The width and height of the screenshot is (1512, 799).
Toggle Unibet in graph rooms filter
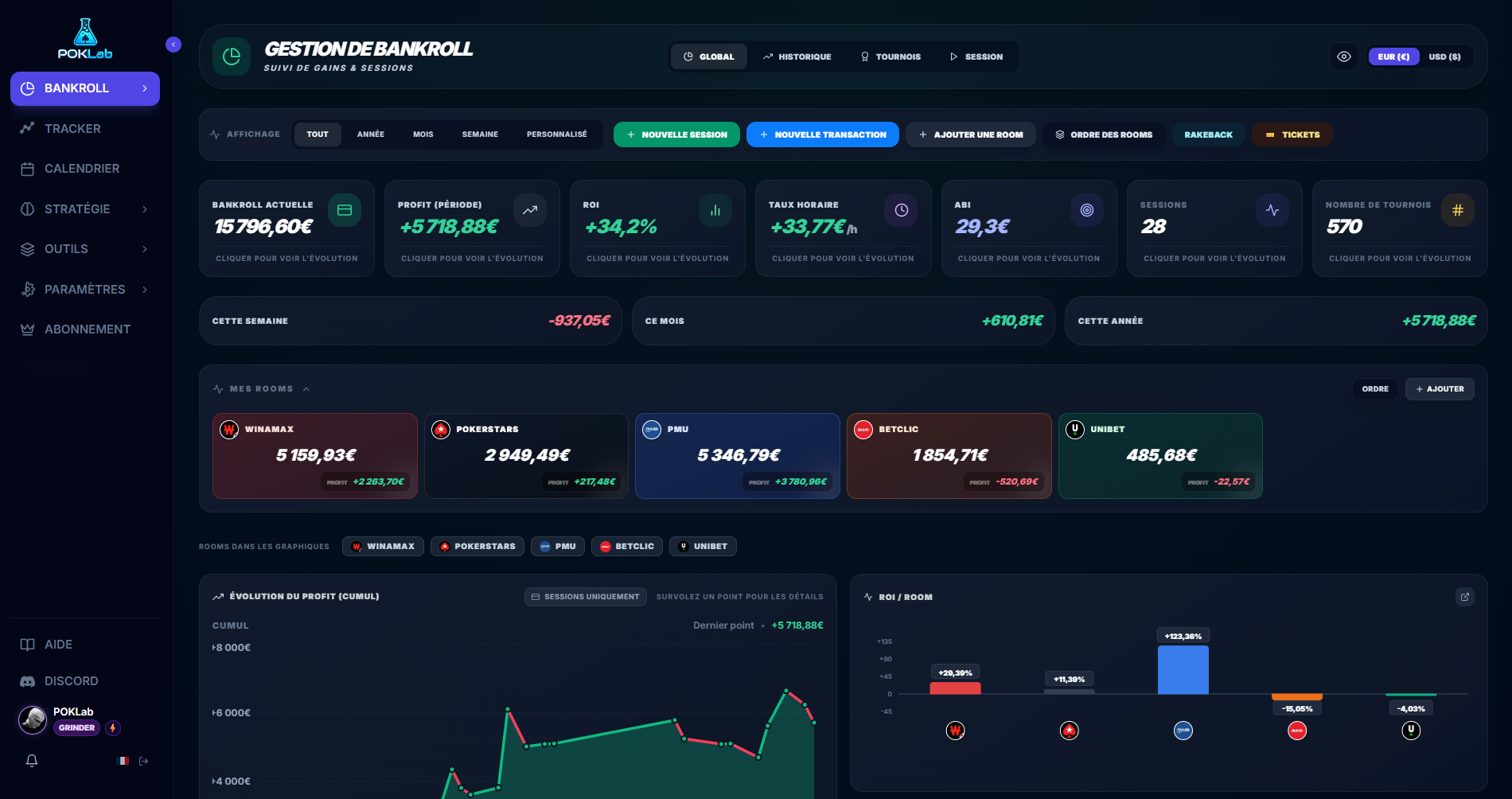click(703, 547)
